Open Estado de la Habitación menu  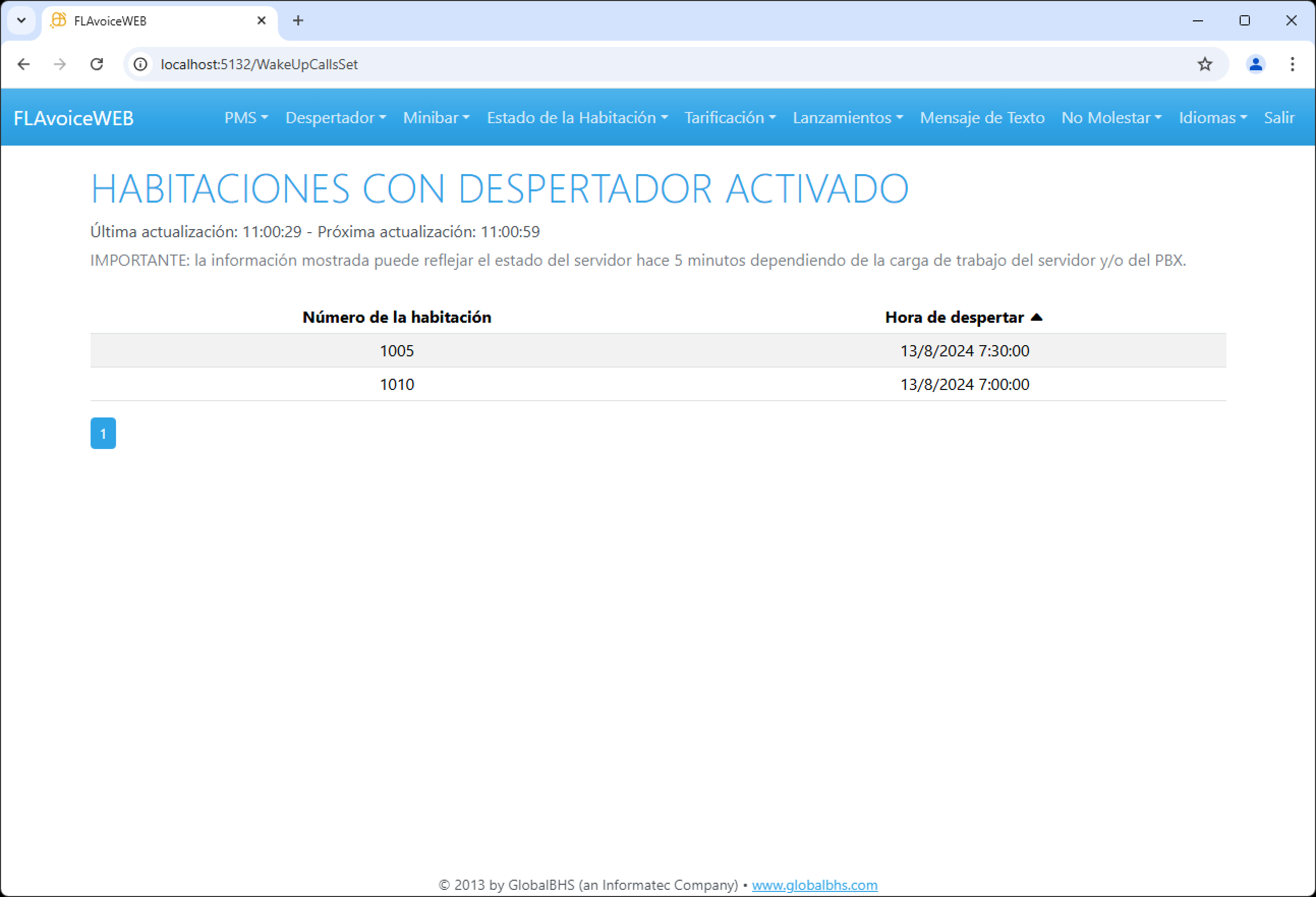click(577, 118)
